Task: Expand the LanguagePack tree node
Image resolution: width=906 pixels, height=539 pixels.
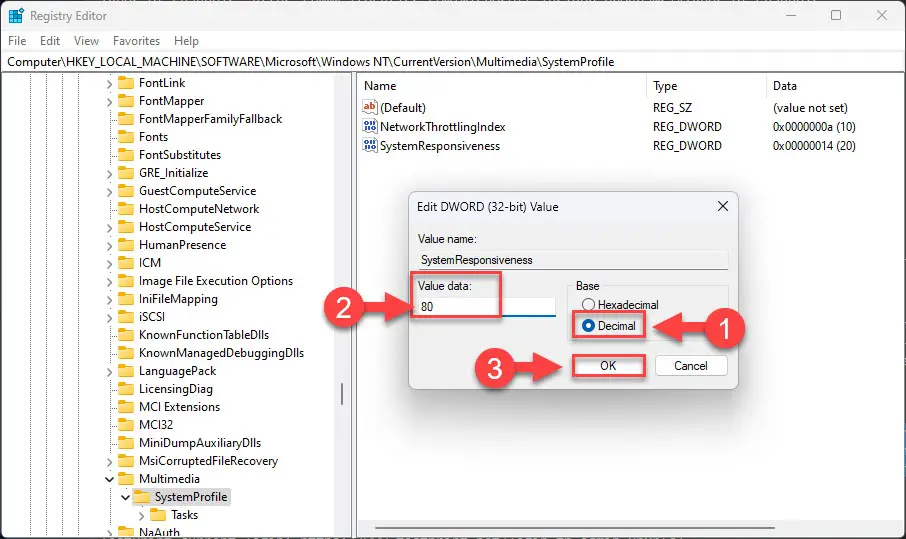Action: tap(109, 371)
